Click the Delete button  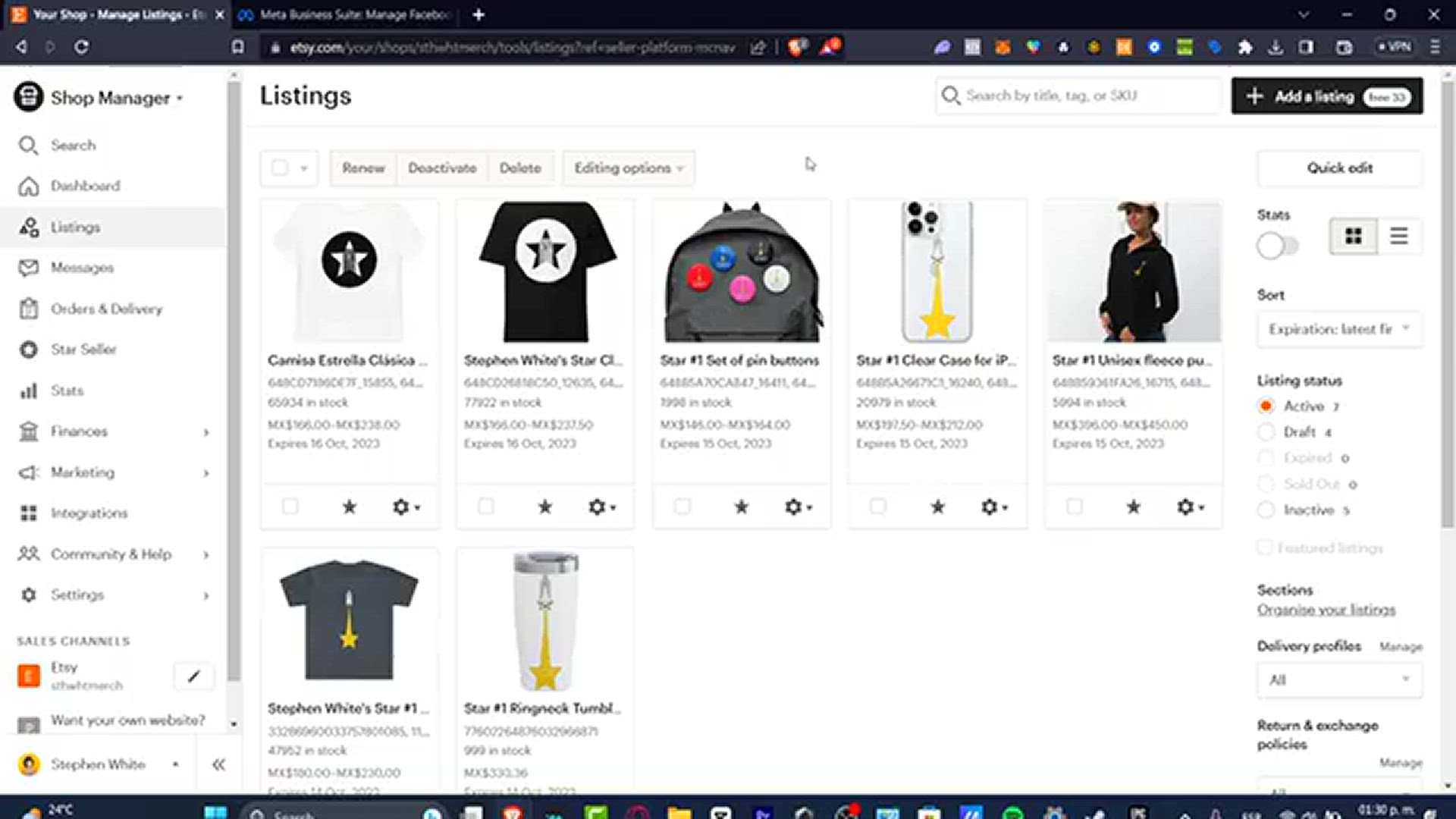click(x=520, y=168)
